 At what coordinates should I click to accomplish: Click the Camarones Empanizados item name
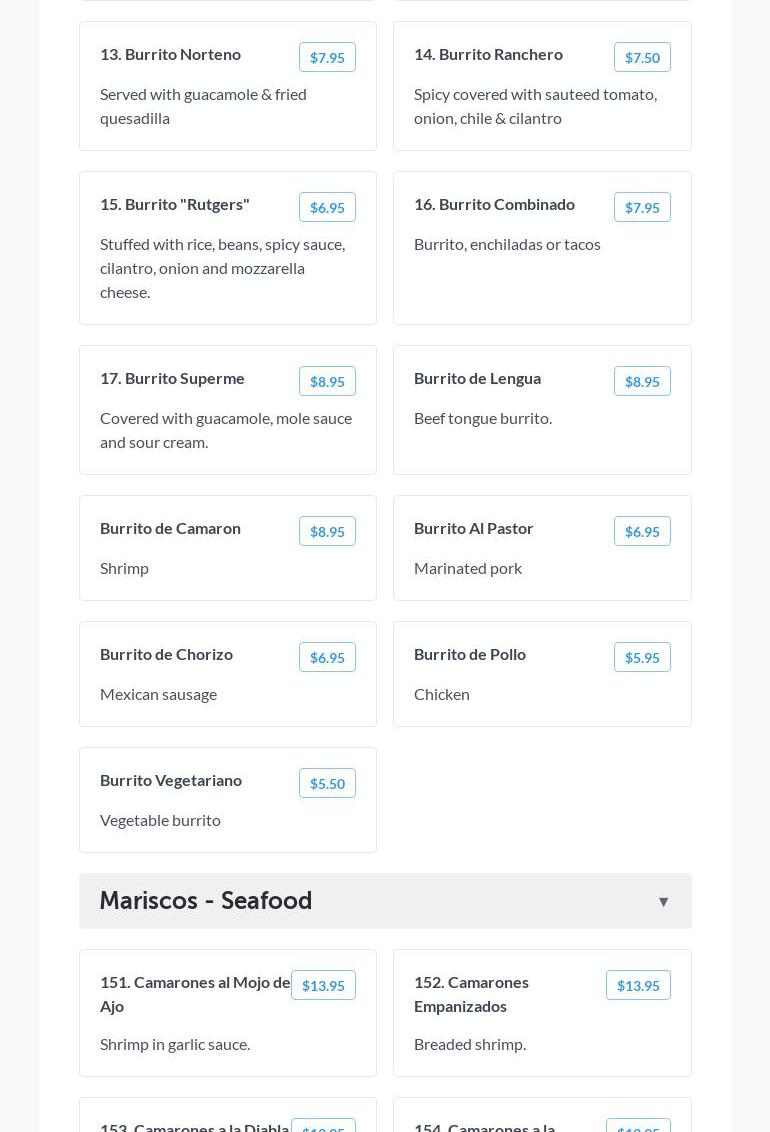[471, 994]
